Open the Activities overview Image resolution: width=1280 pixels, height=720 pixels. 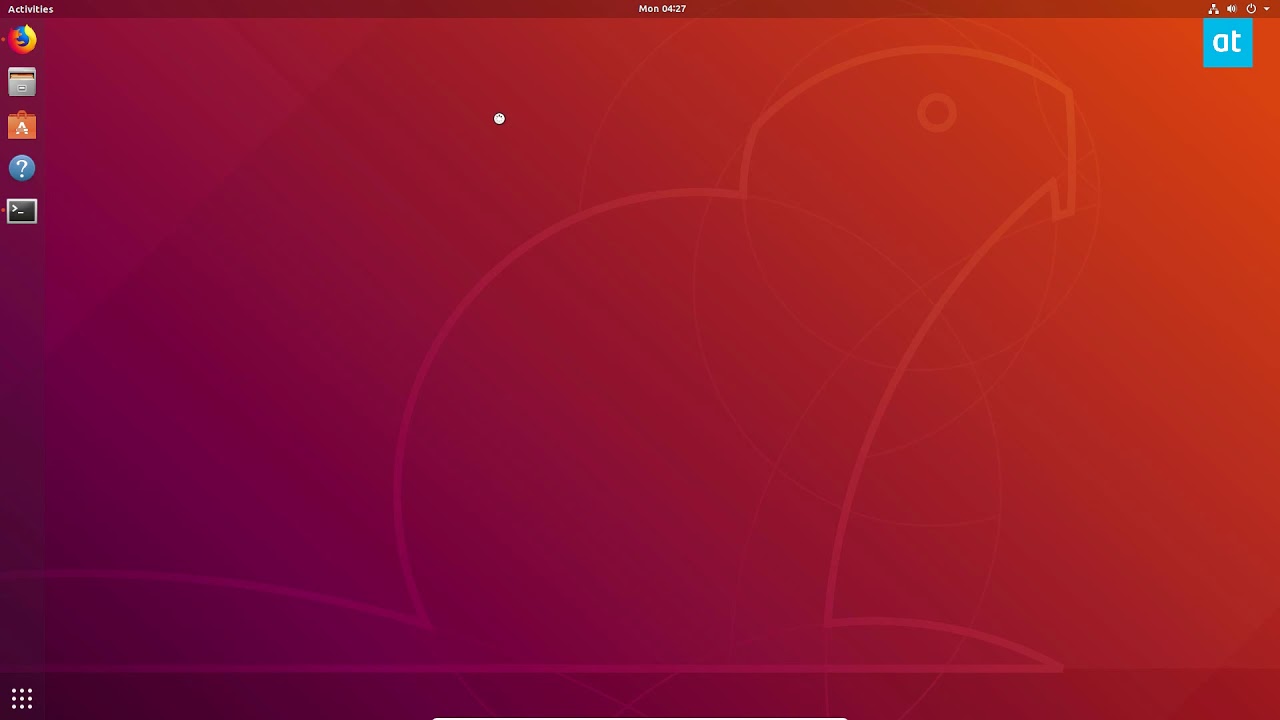coord(31,9)
